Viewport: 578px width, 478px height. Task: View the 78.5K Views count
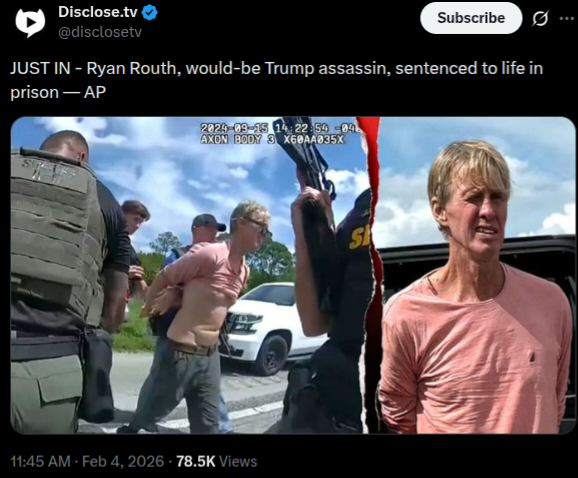(217, 461)
